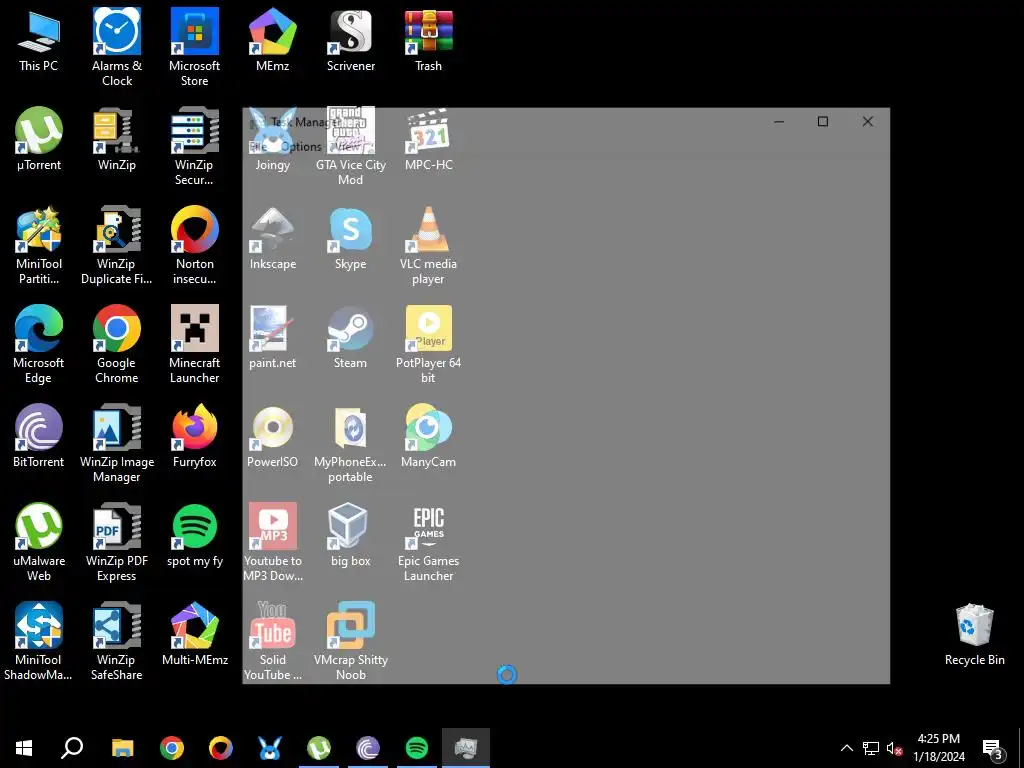This screenshot has height=768, width=1024.
Task: Click the big box desktop icon
Action: [x=351, y=535]
